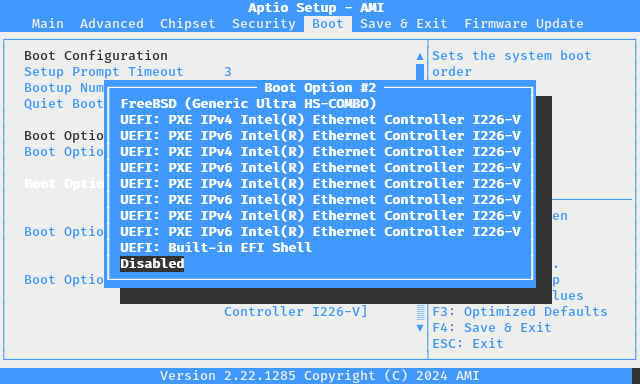Click the scroll up arrow
The width and height of the screenshot is (640, 384).
coord(420,56)
